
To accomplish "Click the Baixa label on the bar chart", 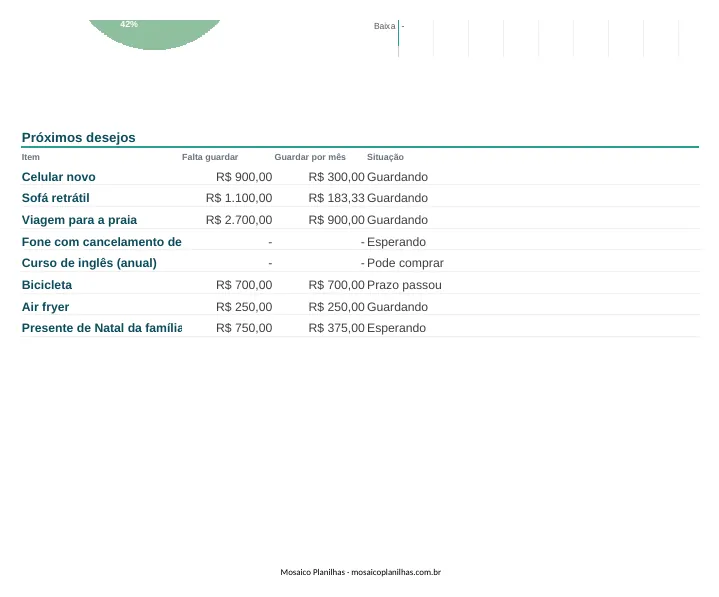I will pos(384,26).
